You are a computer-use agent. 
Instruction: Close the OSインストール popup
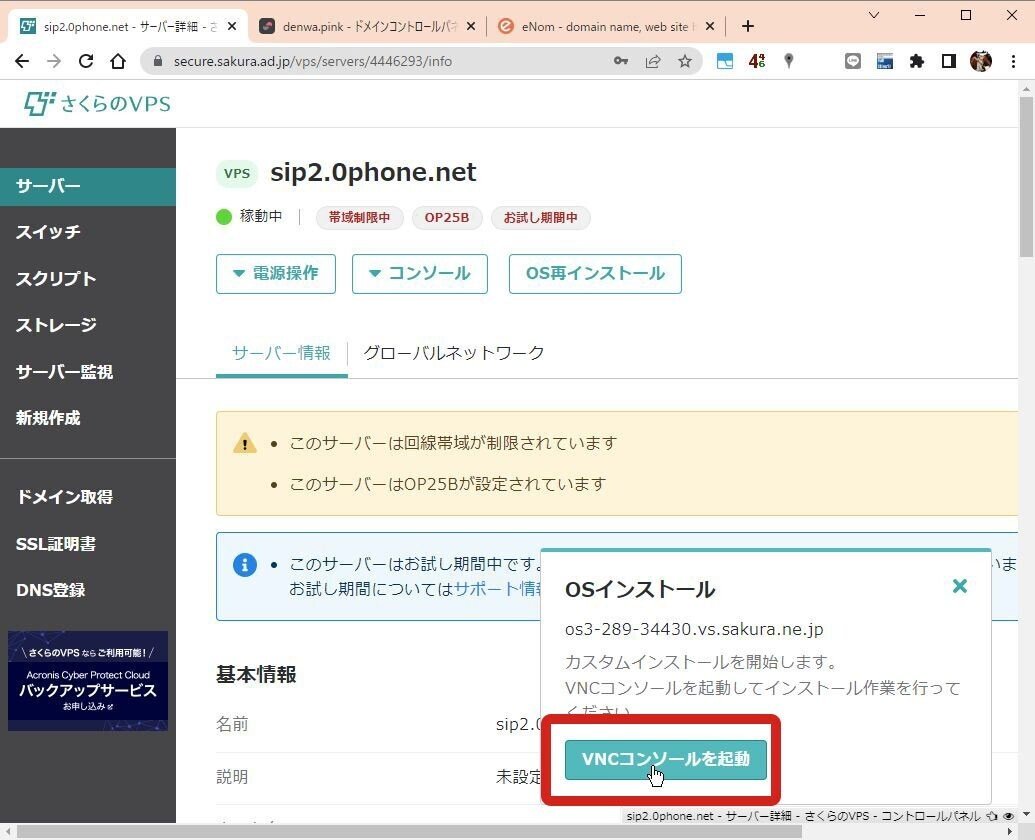point(960,586)
